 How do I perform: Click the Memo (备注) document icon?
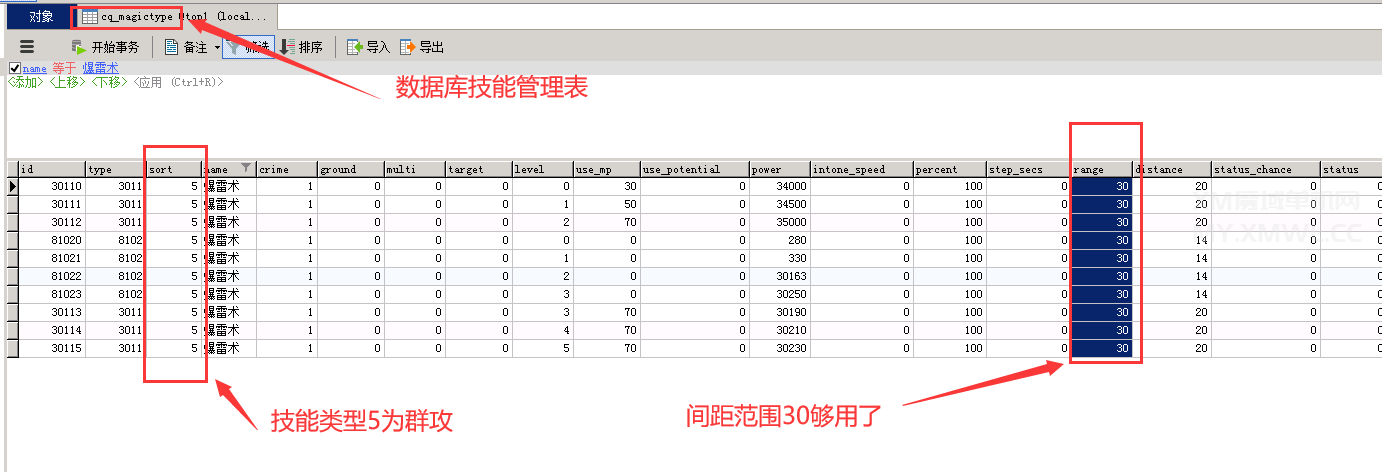171,47
